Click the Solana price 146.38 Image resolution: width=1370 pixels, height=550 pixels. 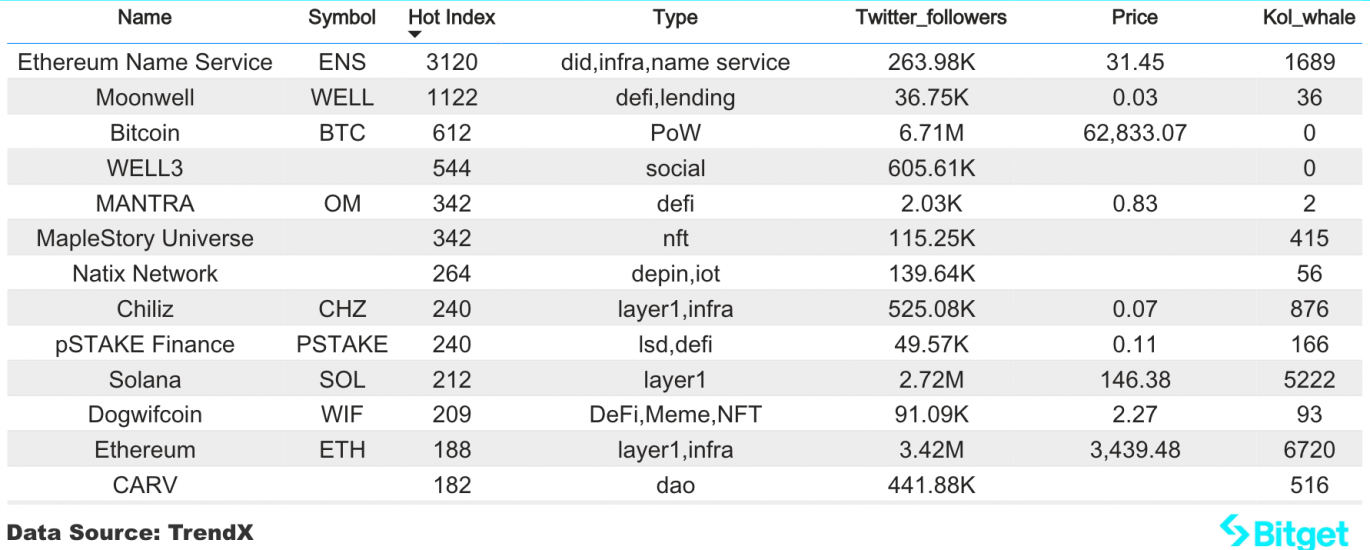click(x=1135, y=380)
